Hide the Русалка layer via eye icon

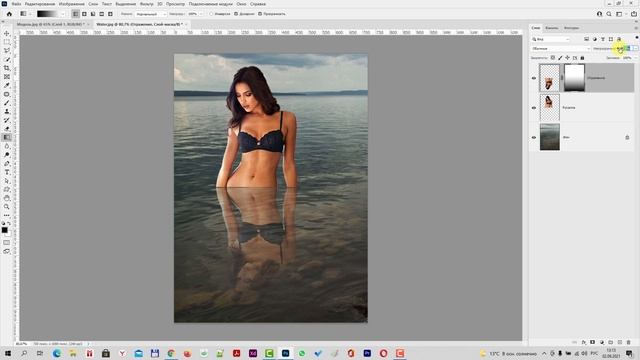click(534, 108)
